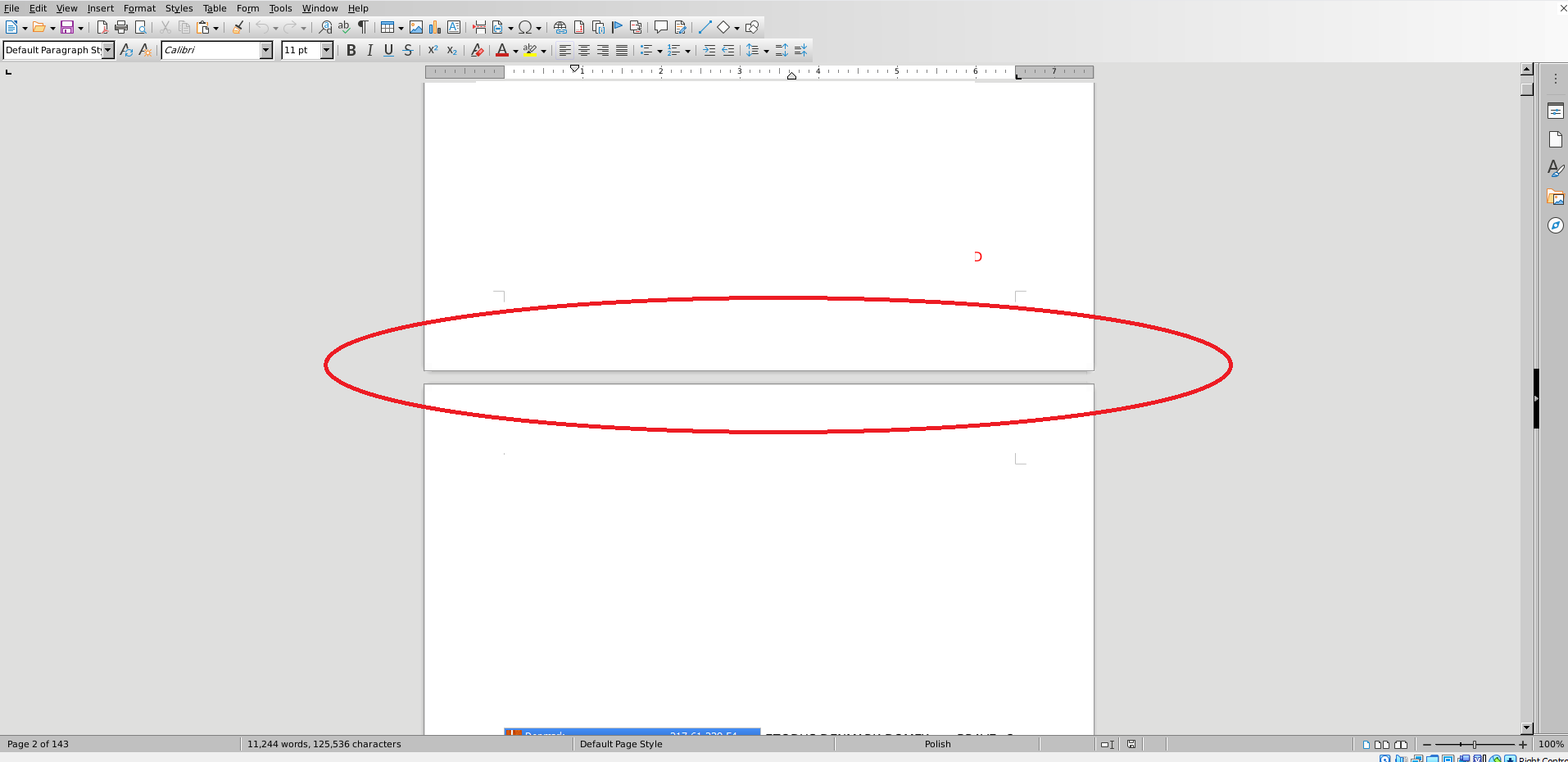Screen dimensions: 1568x762
Task: Toggle Subscript
Action: coord(452,50)
